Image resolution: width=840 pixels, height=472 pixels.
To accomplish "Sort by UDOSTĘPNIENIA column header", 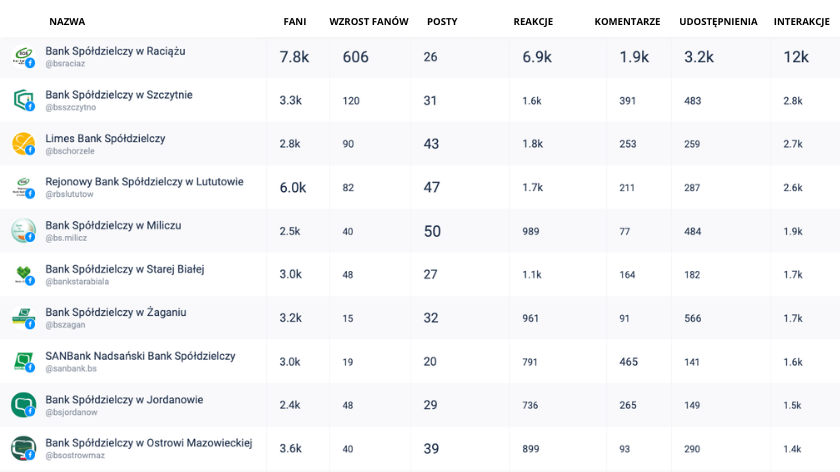I will pos(718,21).
